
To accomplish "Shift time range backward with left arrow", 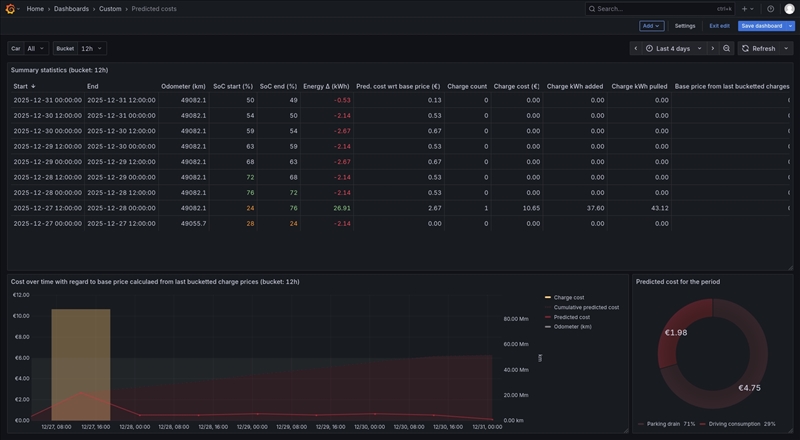I will (x=636, y=48).
